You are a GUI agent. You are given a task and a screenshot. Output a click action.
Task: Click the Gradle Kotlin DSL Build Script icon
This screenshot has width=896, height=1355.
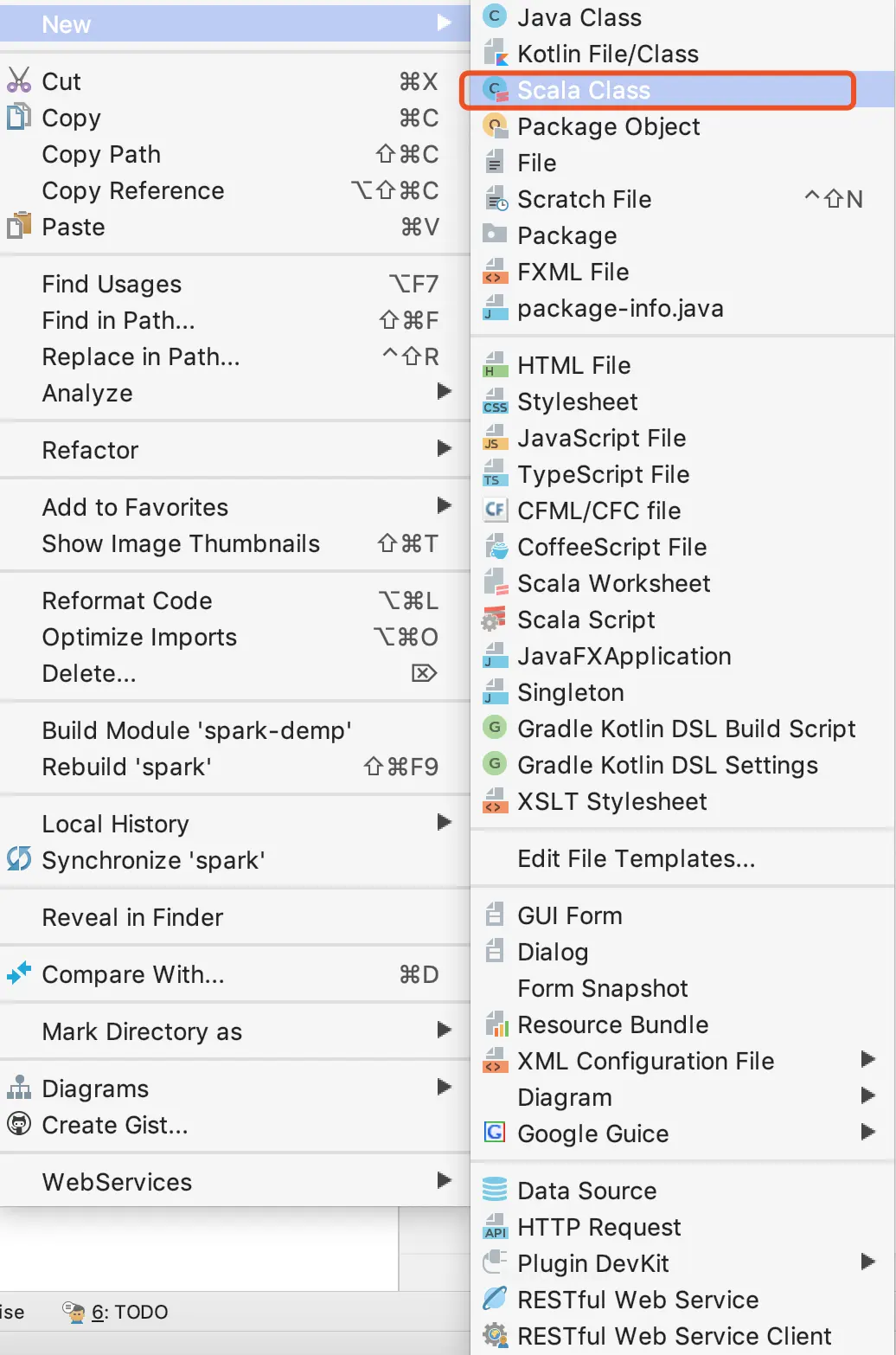click(495, 729)
